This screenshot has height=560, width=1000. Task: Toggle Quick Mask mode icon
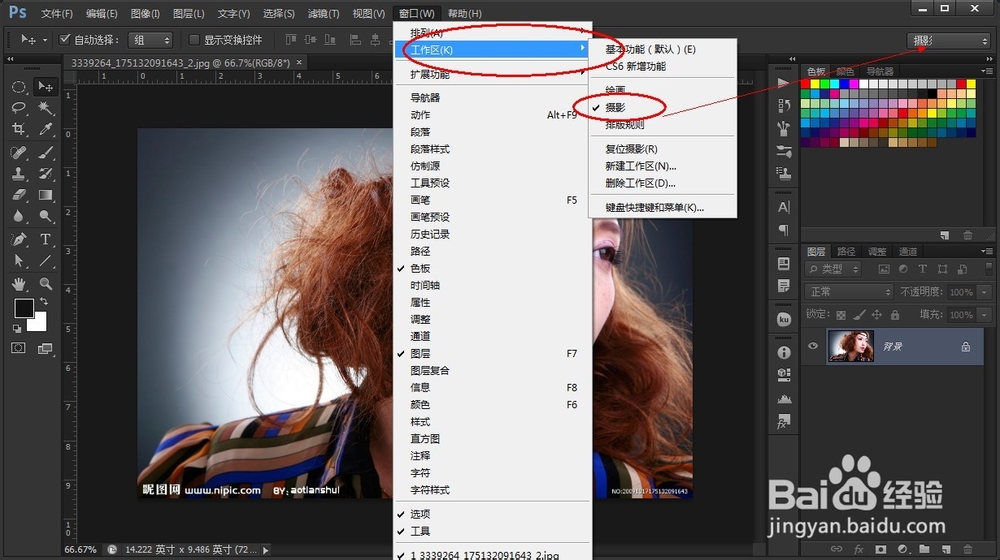pyautogui.click(x=18, y=348)
